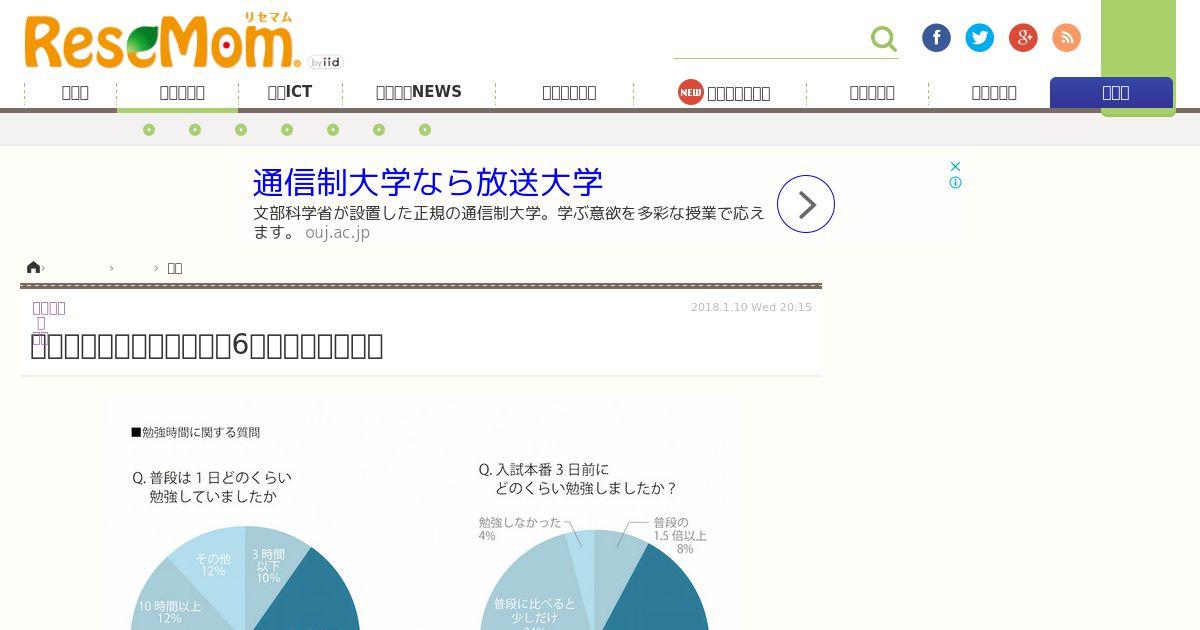Open the Google+ icon
This screenshot has width=1200, height=630.
point(1023,38)
